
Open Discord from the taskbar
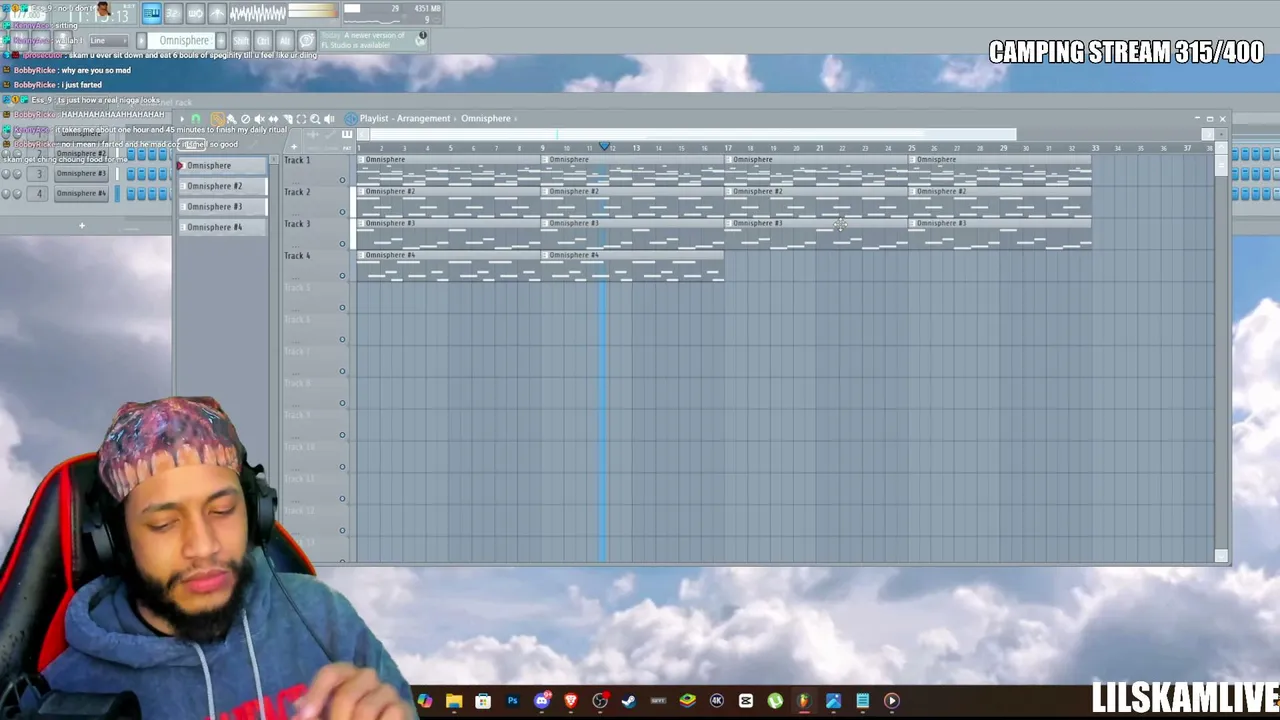[x=541, y=701]
